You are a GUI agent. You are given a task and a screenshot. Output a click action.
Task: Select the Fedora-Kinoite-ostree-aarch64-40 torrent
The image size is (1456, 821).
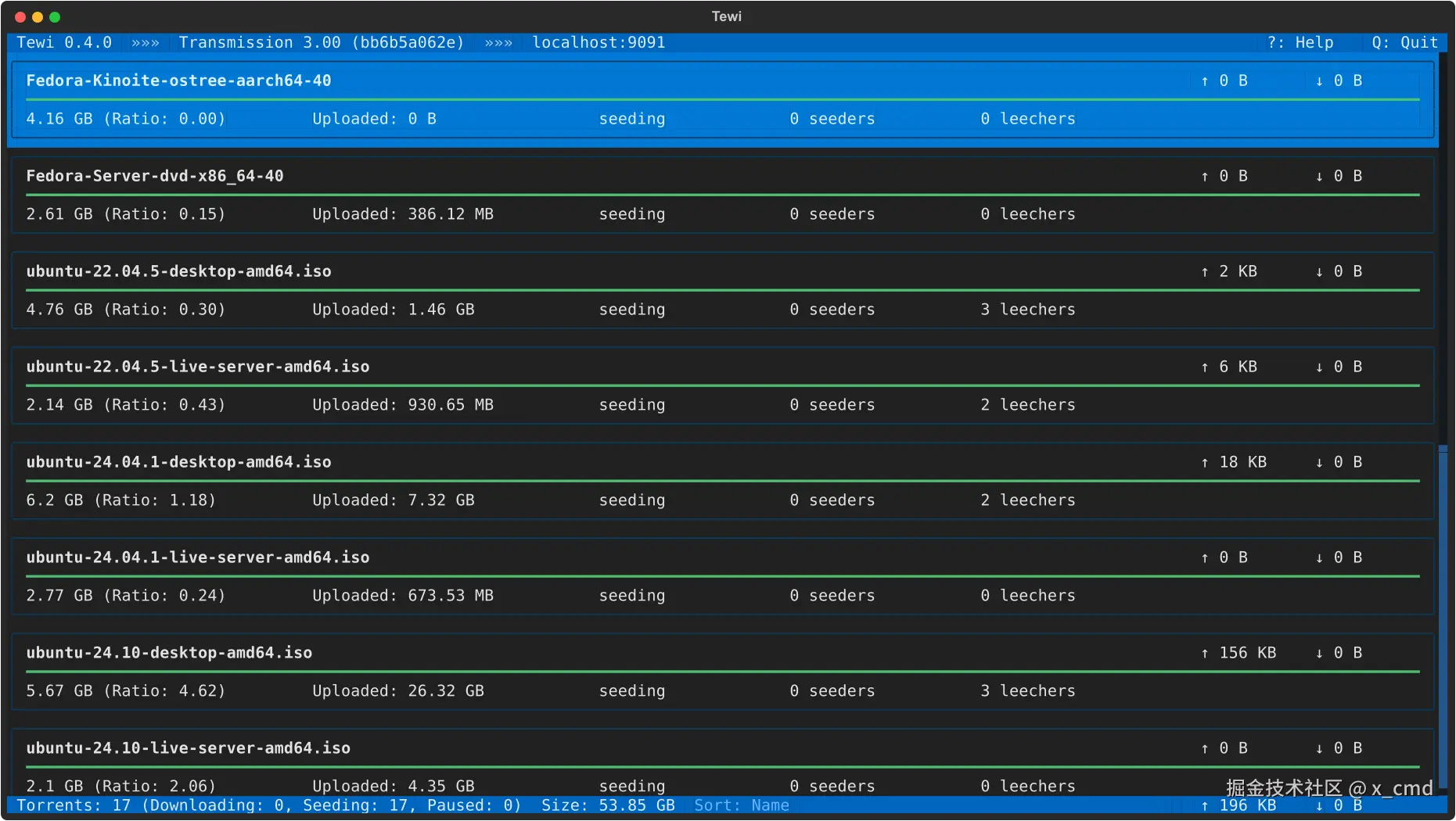pos(723,99)
